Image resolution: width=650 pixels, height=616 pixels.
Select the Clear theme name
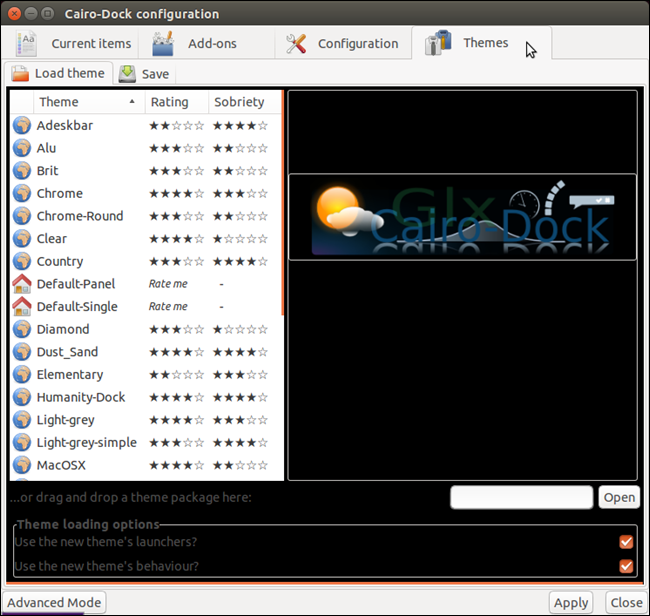pos(51,238)
